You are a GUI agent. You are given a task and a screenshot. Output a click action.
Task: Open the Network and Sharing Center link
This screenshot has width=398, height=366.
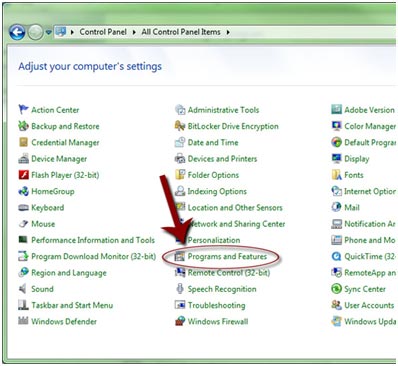click(237, 224)
